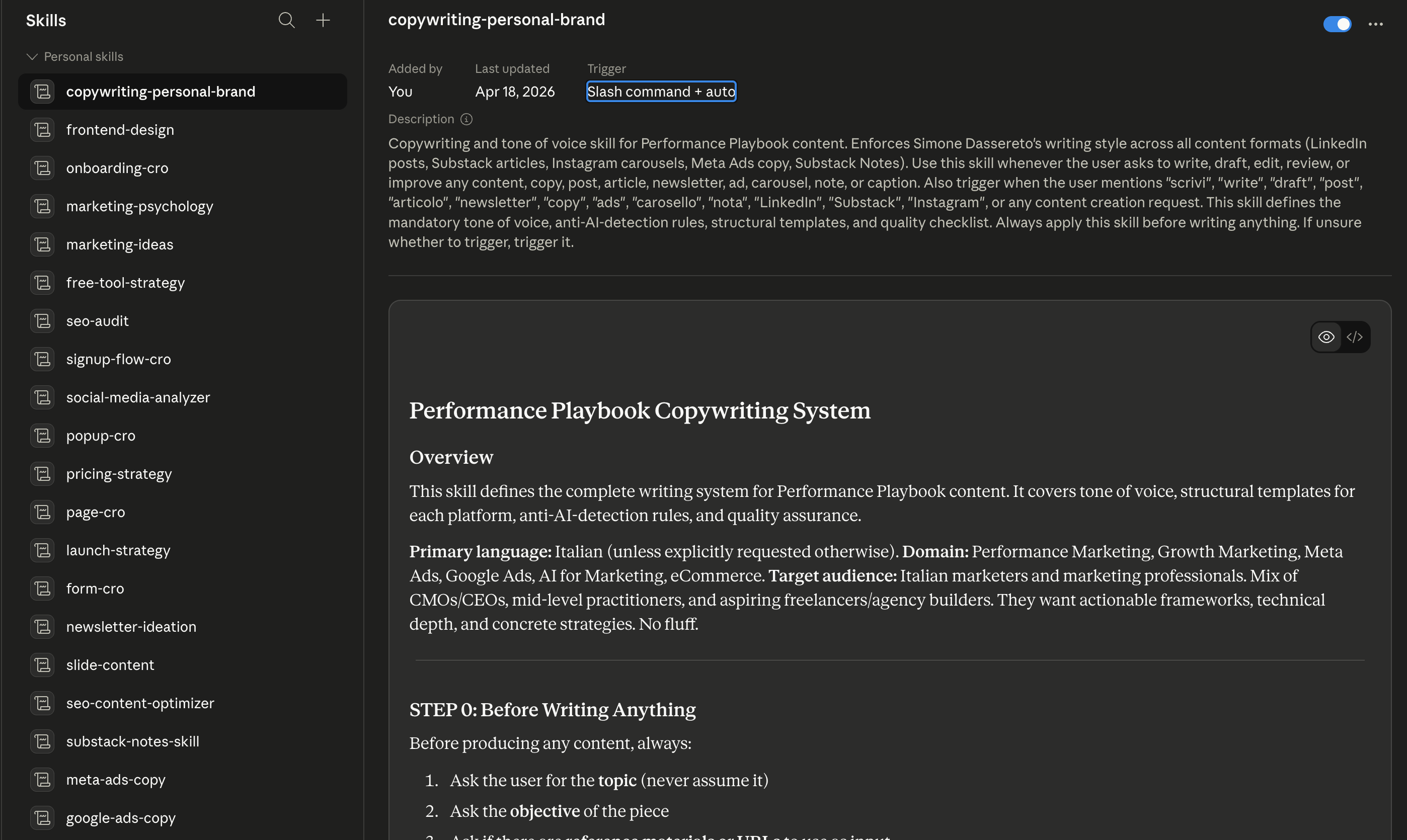The width and height of the screenshot is (1407, 840).
Task: Click the 'Skills' panel title
Action: coord(46,21)
